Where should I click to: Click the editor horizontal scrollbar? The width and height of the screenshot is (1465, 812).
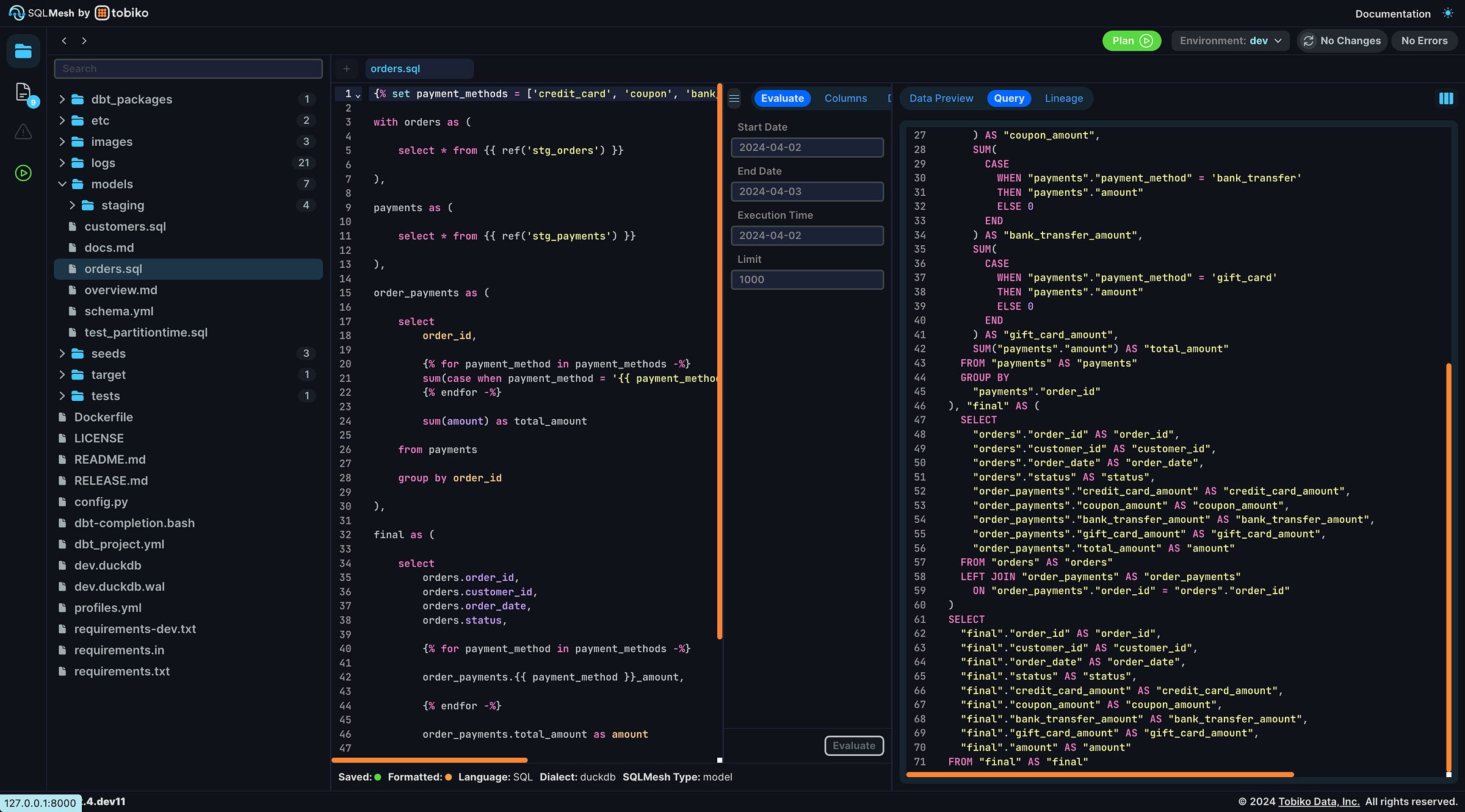430,760
